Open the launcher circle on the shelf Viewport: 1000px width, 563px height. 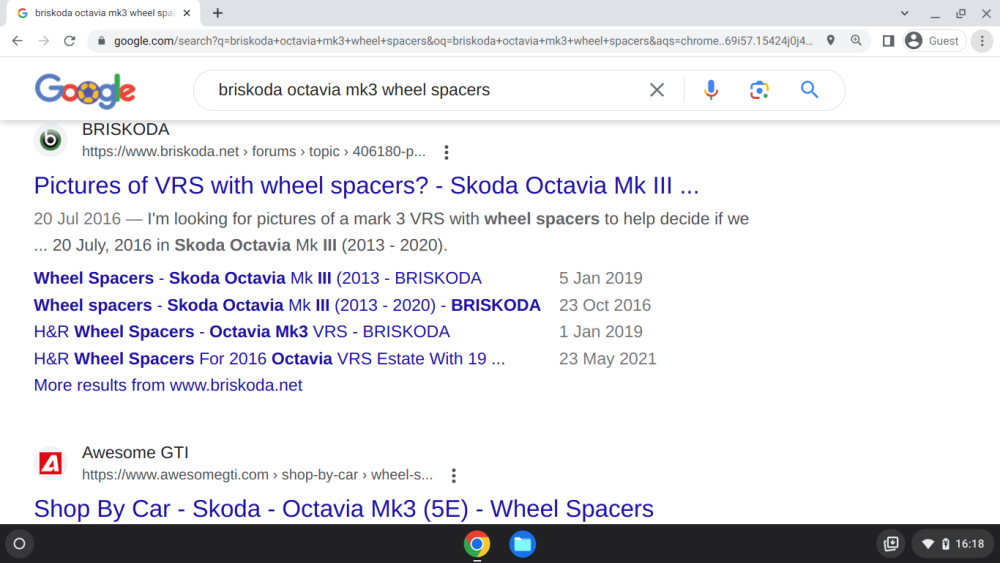(19, 544)
